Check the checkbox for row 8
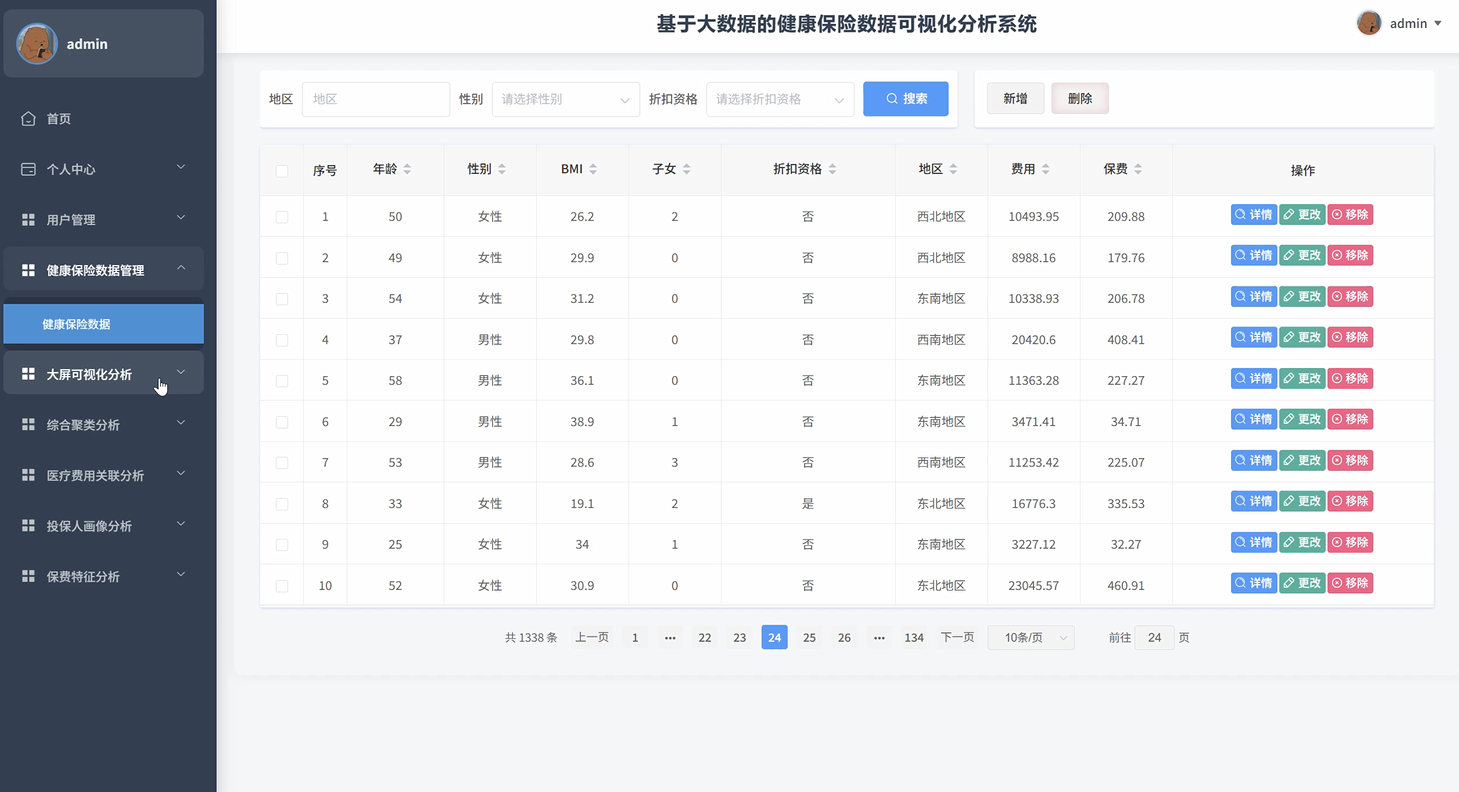Screen dimensions: 1459x792 (x=282, y=504)
